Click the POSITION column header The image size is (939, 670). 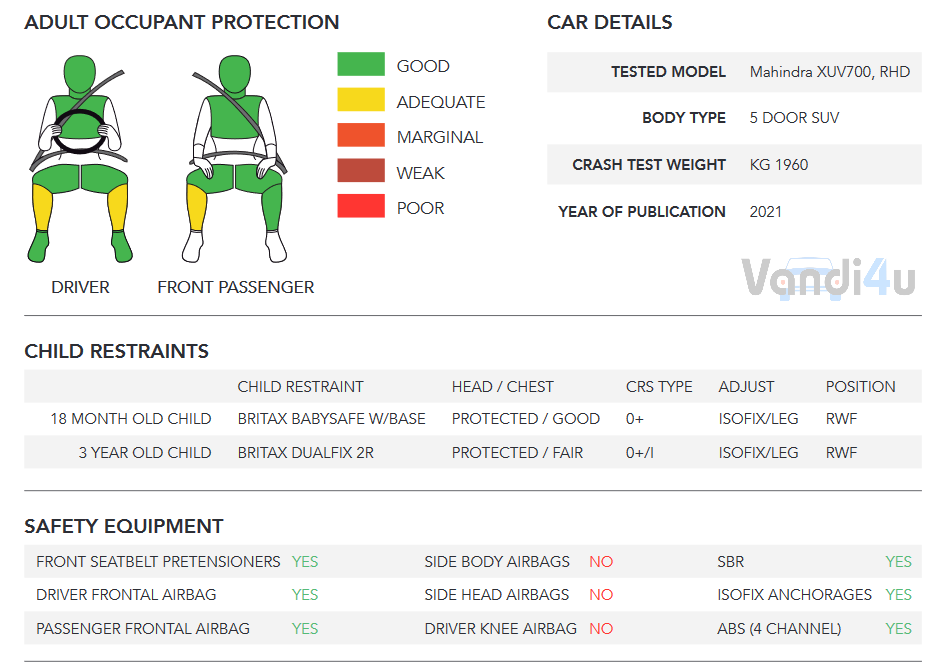[x=861, y=387]
